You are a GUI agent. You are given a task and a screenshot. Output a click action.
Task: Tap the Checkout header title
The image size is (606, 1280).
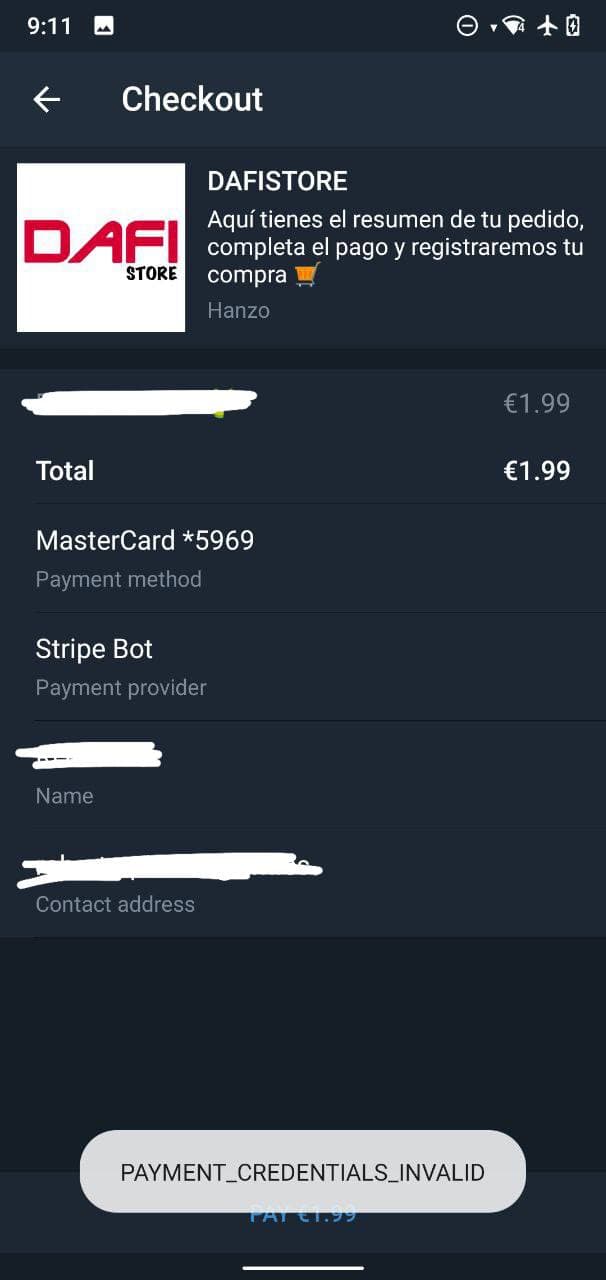(192, 99)
